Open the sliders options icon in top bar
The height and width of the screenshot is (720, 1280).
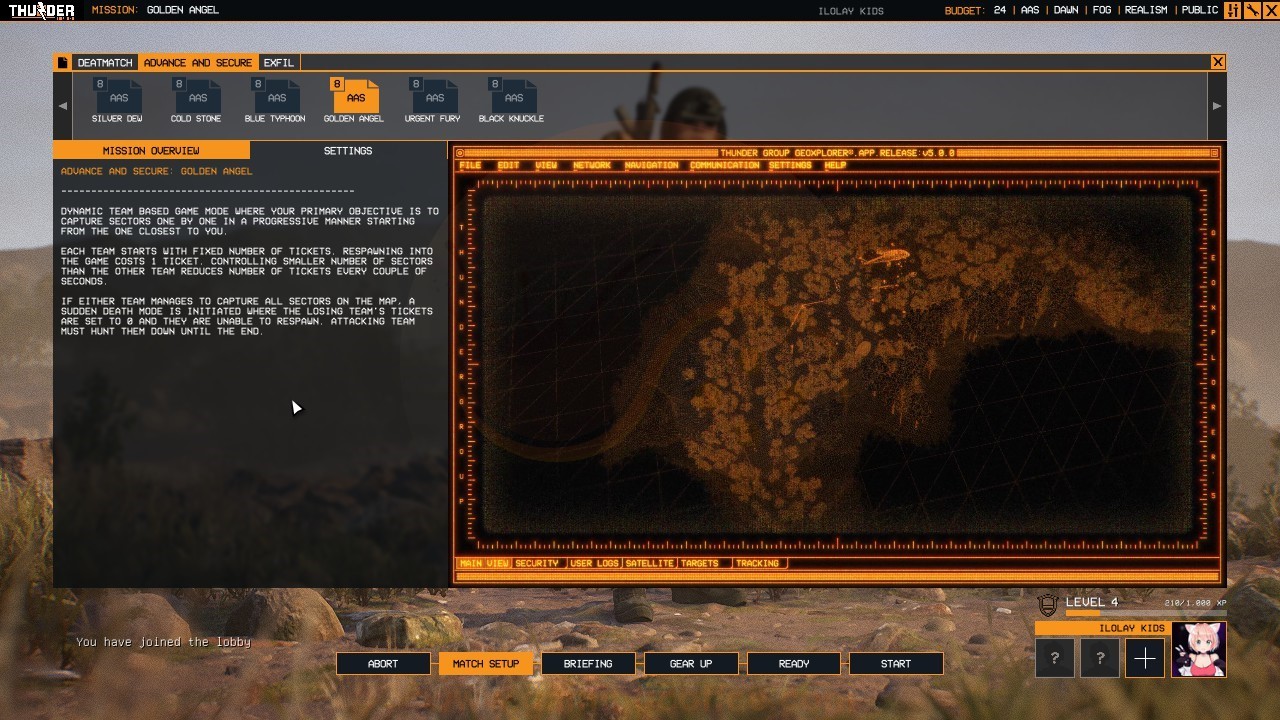pos(1232,10)
